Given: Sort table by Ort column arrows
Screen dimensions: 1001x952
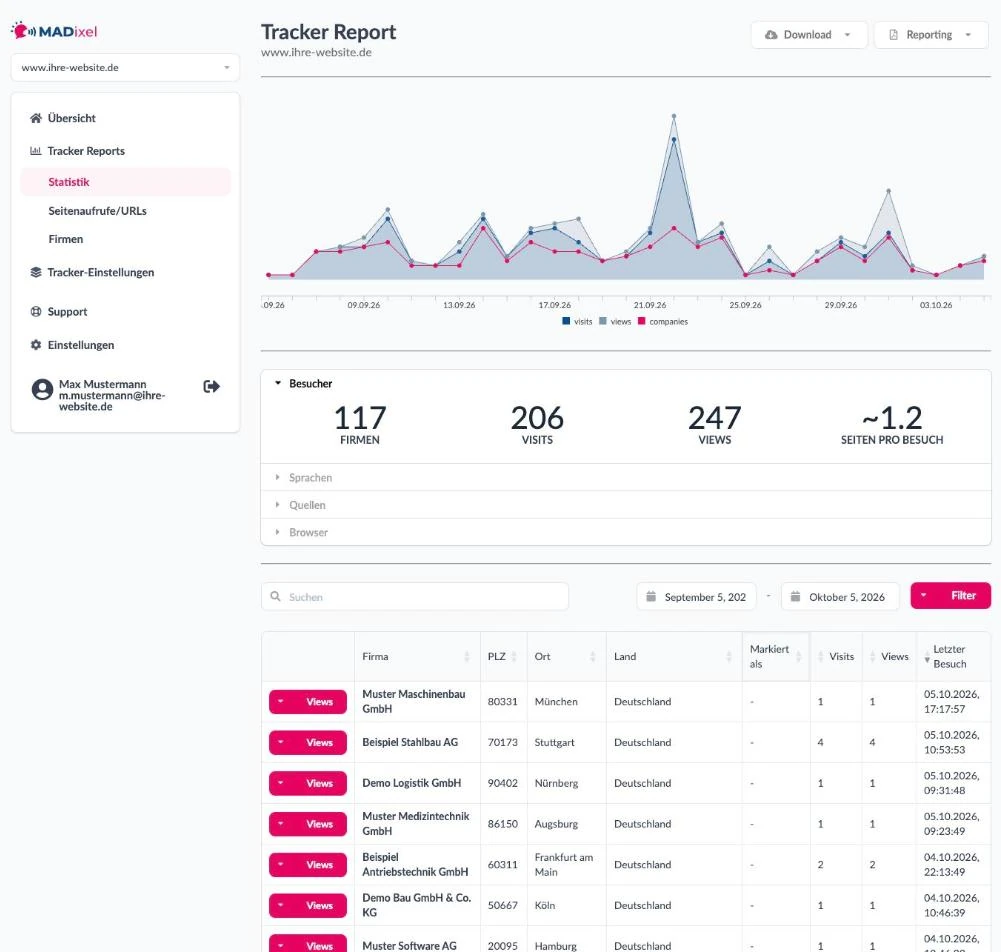Looking at the screenshot, I should [x=592, y=656].
